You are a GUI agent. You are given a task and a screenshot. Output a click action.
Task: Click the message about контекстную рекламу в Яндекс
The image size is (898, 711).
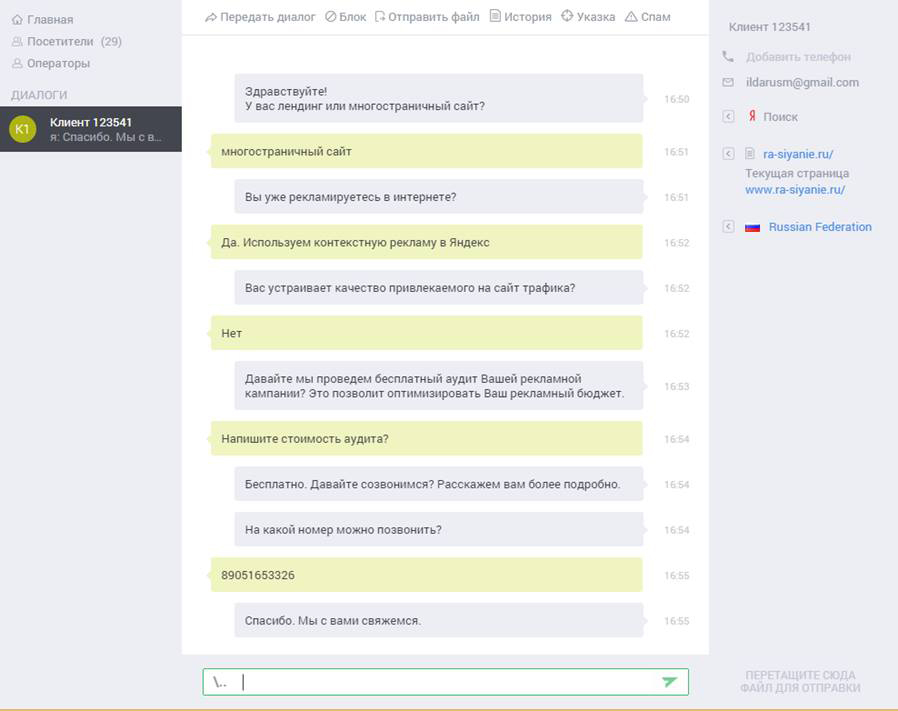tap(427, 242)
